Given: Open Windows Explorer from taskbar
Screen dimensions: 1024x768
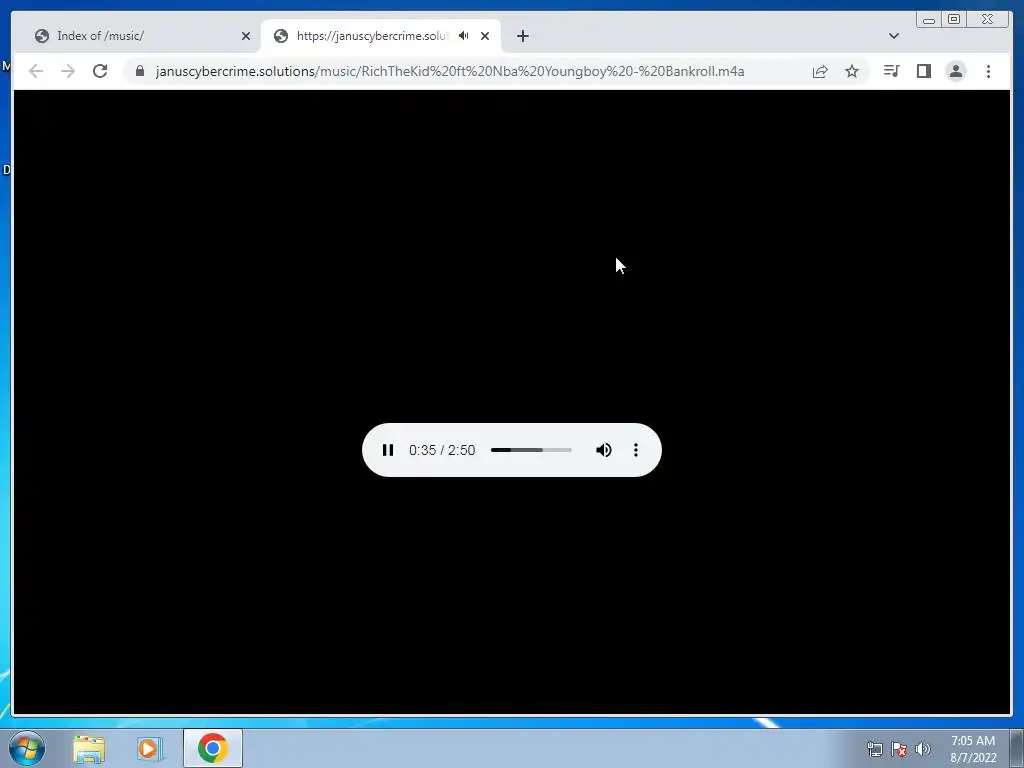Looking at the screenshot, I should coord(89,748).
